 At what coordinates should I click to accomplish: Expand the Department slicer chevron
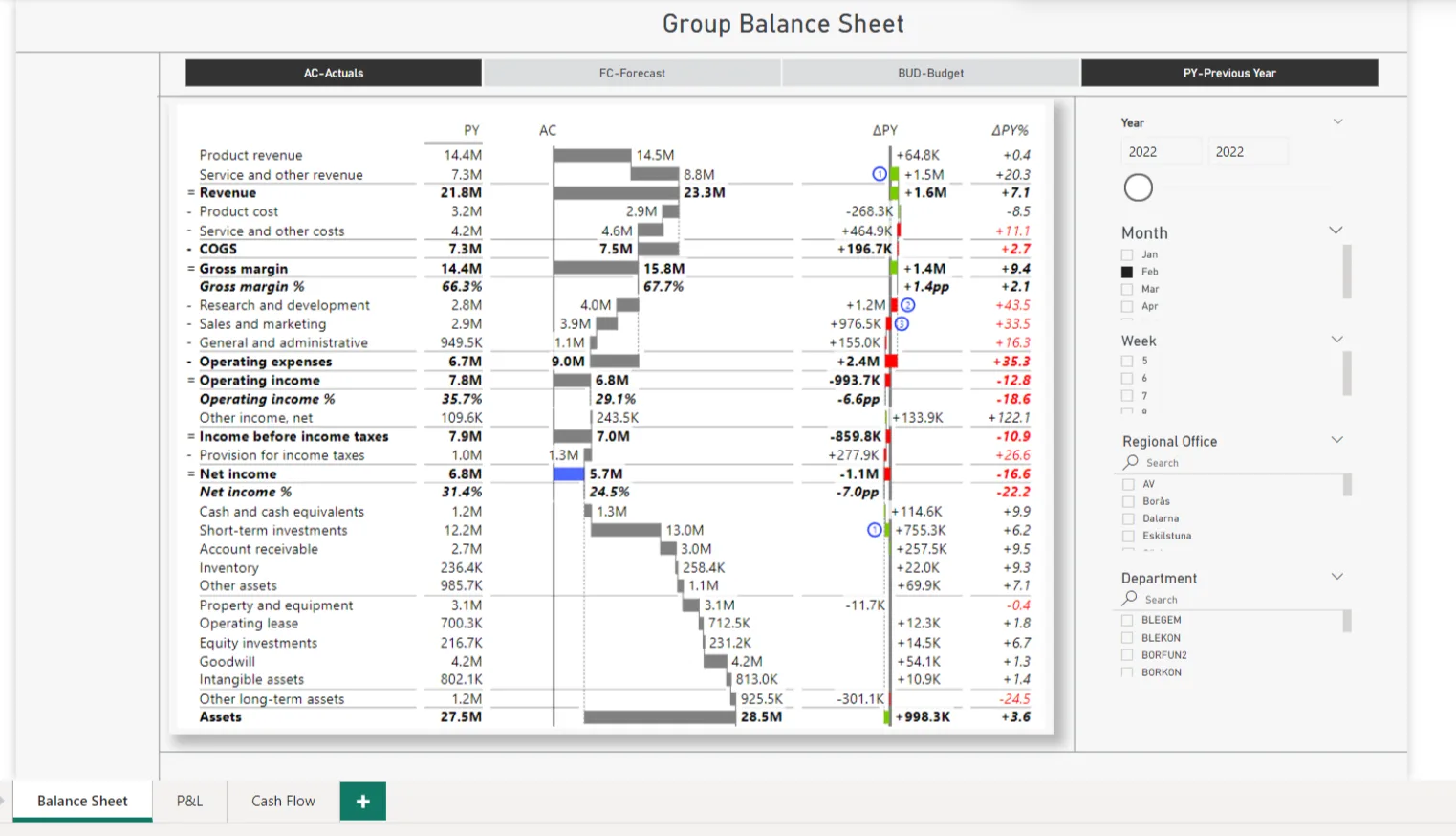[x=1336, y=577]
